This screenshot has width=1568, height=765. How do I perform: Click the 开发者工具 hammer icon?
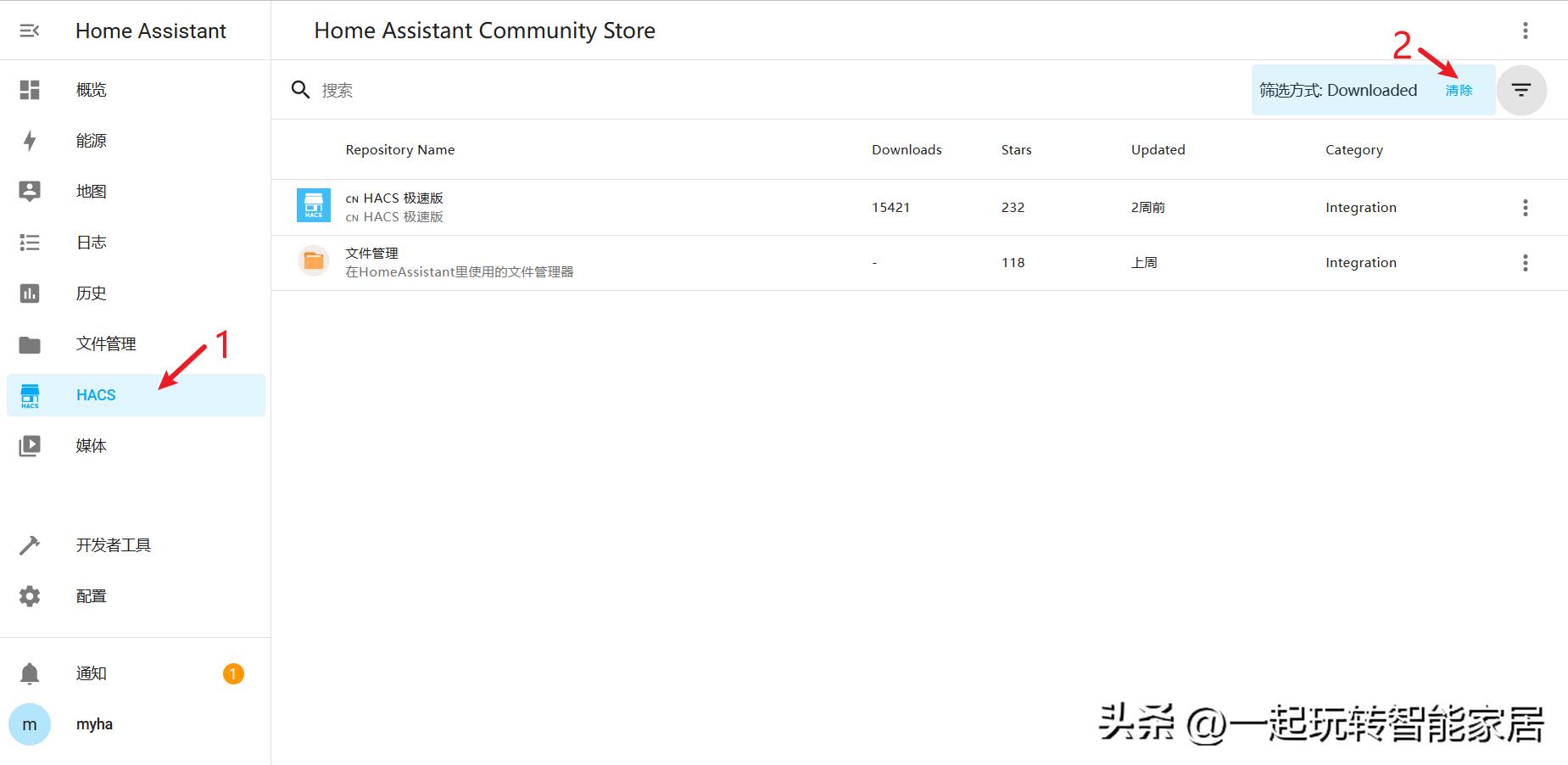(x=30, y=544)
